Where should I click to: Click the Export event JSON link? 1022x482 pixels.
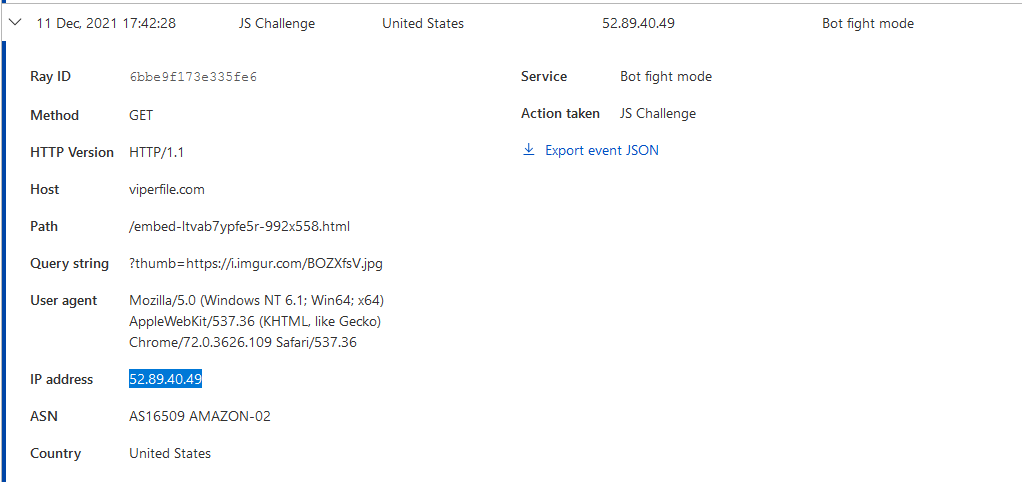coord(601,151)
